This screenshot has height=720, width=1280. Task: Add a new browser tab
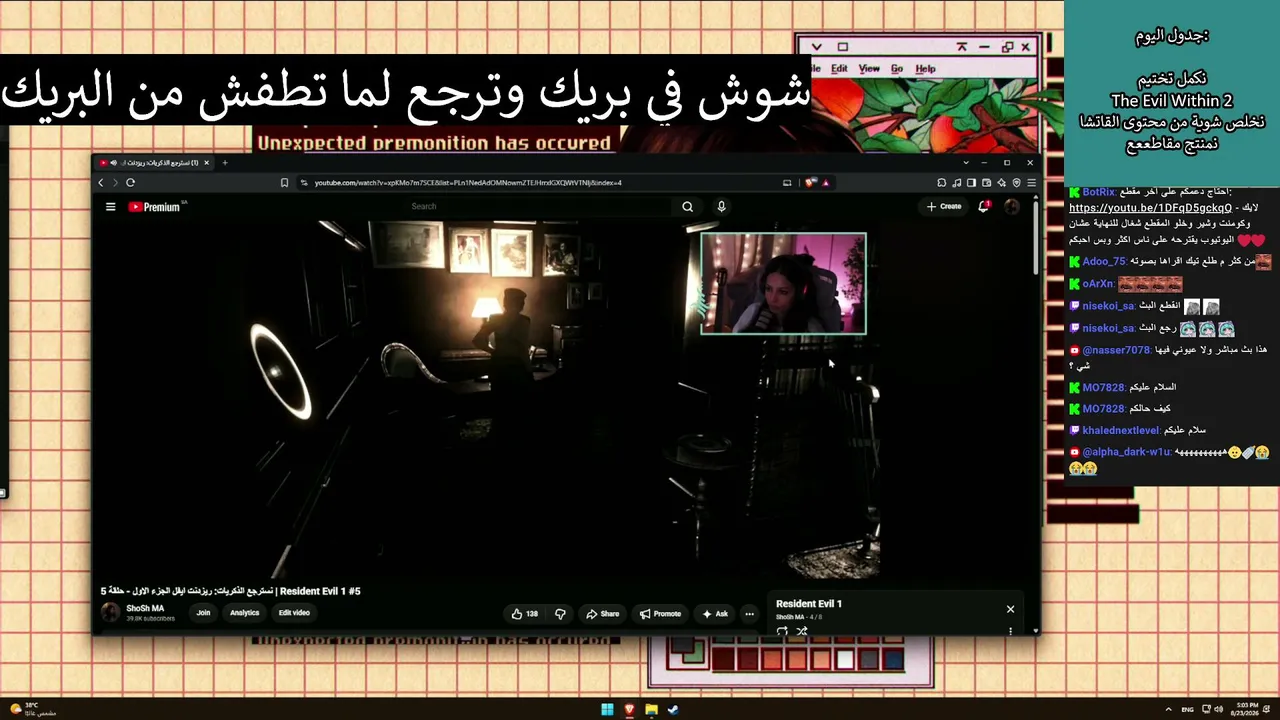click(225, 163)
